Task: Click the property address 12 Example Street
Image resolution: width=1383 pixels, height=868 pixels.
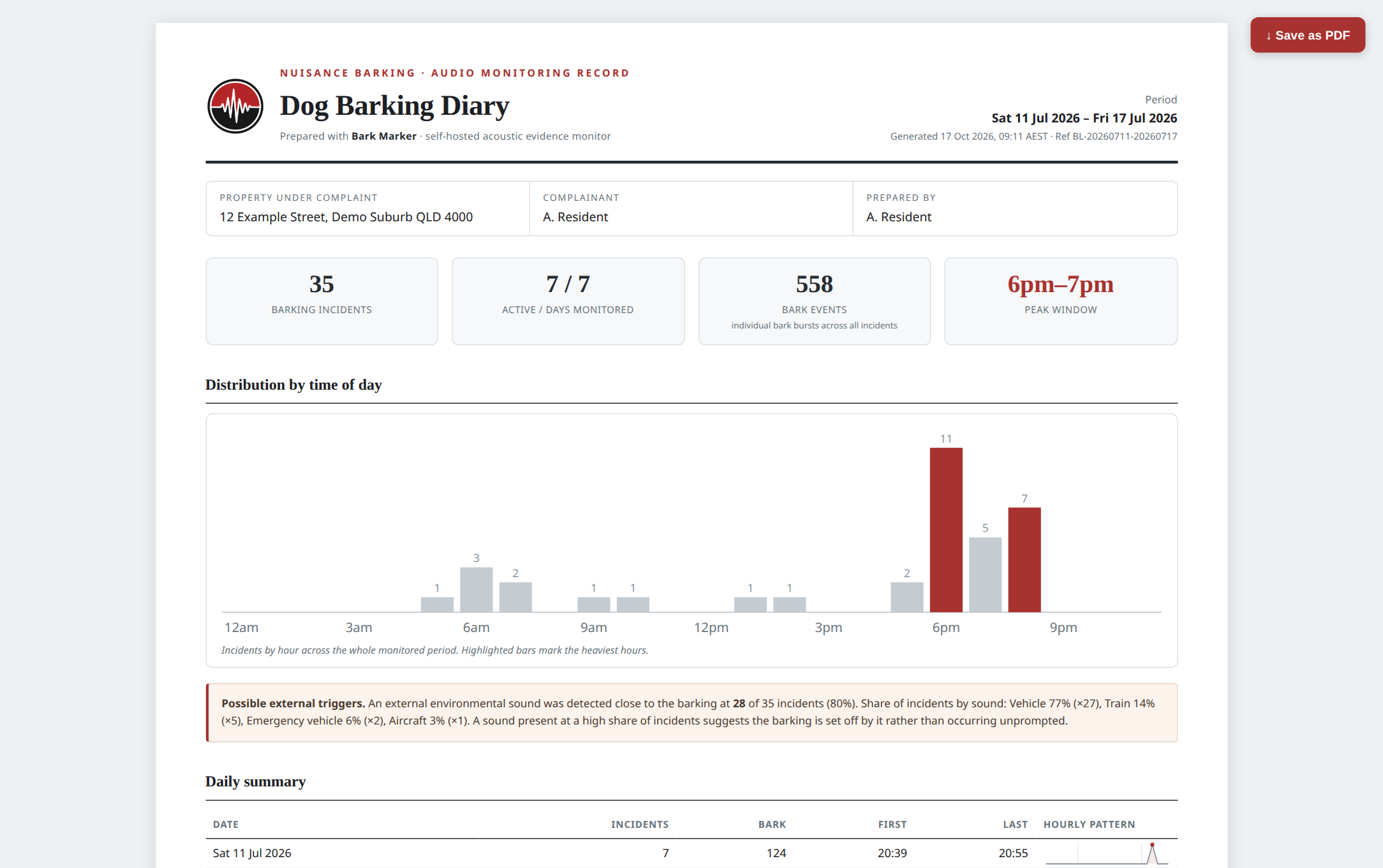Action: click(x=346, y=217)
